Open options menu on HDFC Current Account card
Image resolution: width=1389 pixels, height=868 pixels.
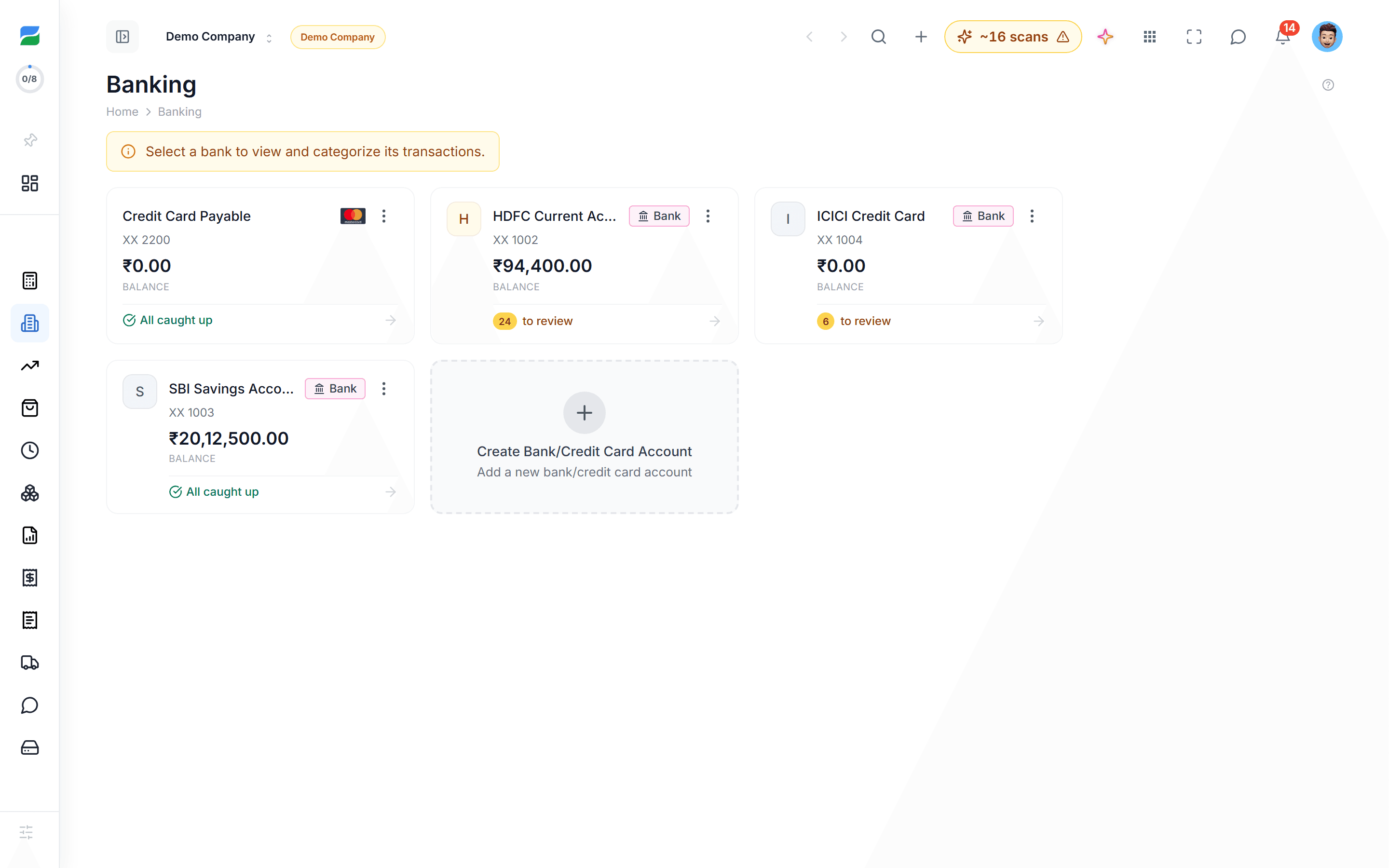coord(708,216)
